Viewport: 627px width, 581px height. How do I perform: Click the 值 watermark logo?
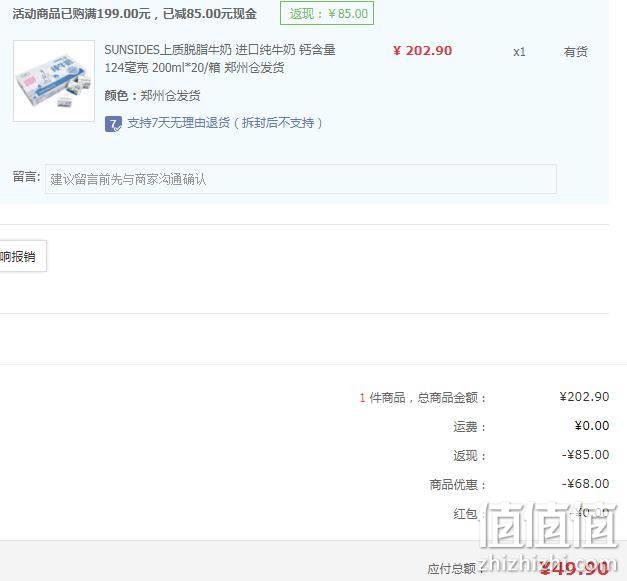549,525
